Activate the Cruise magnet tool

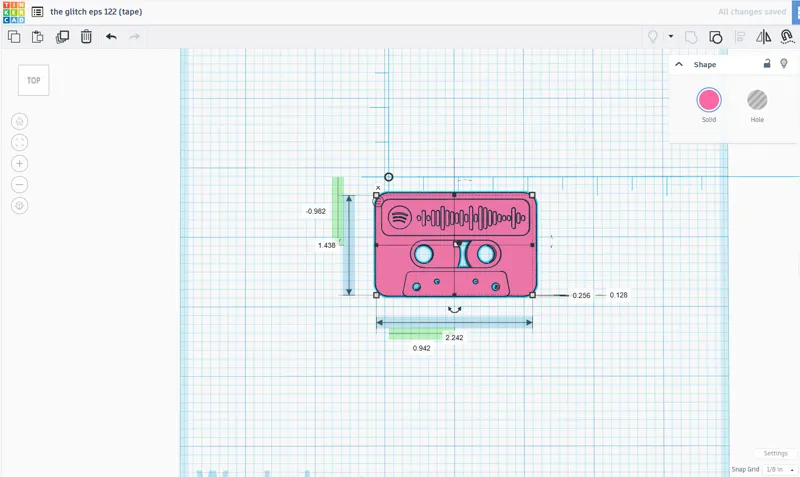[x=787, y=37]
